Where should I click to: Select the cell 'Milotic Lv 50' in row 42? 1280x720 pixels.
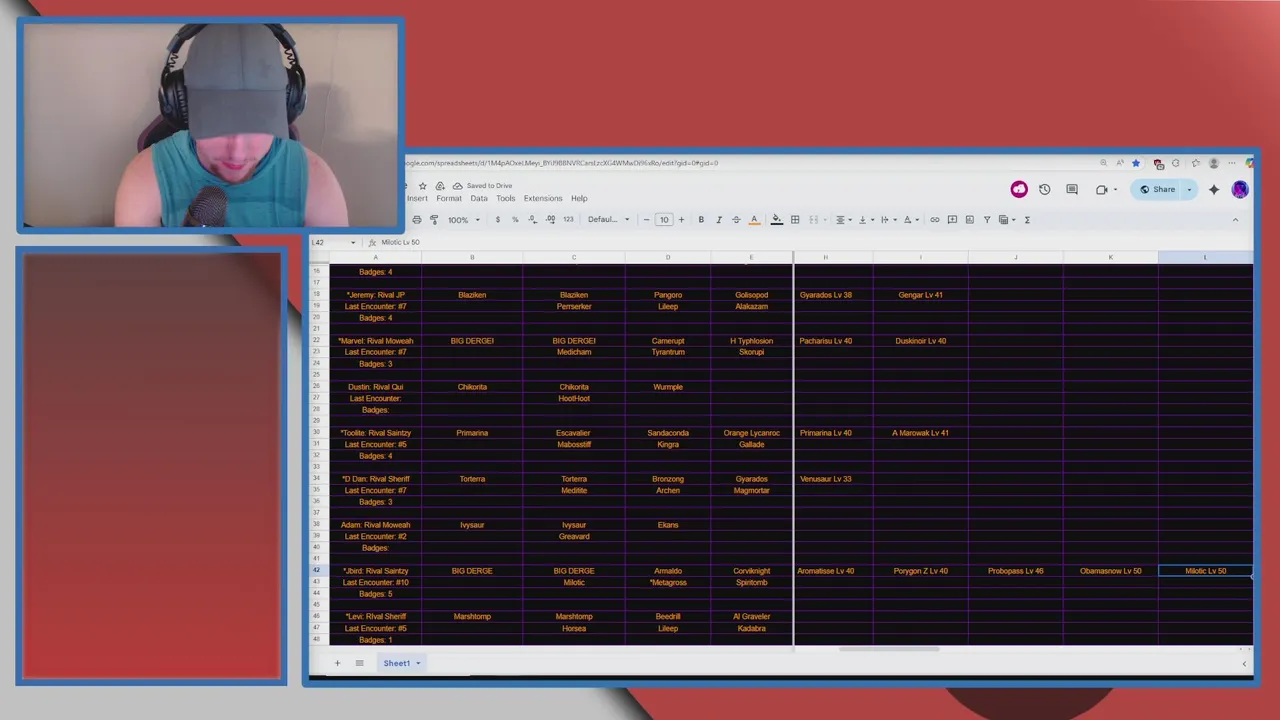coord(1205,571)
